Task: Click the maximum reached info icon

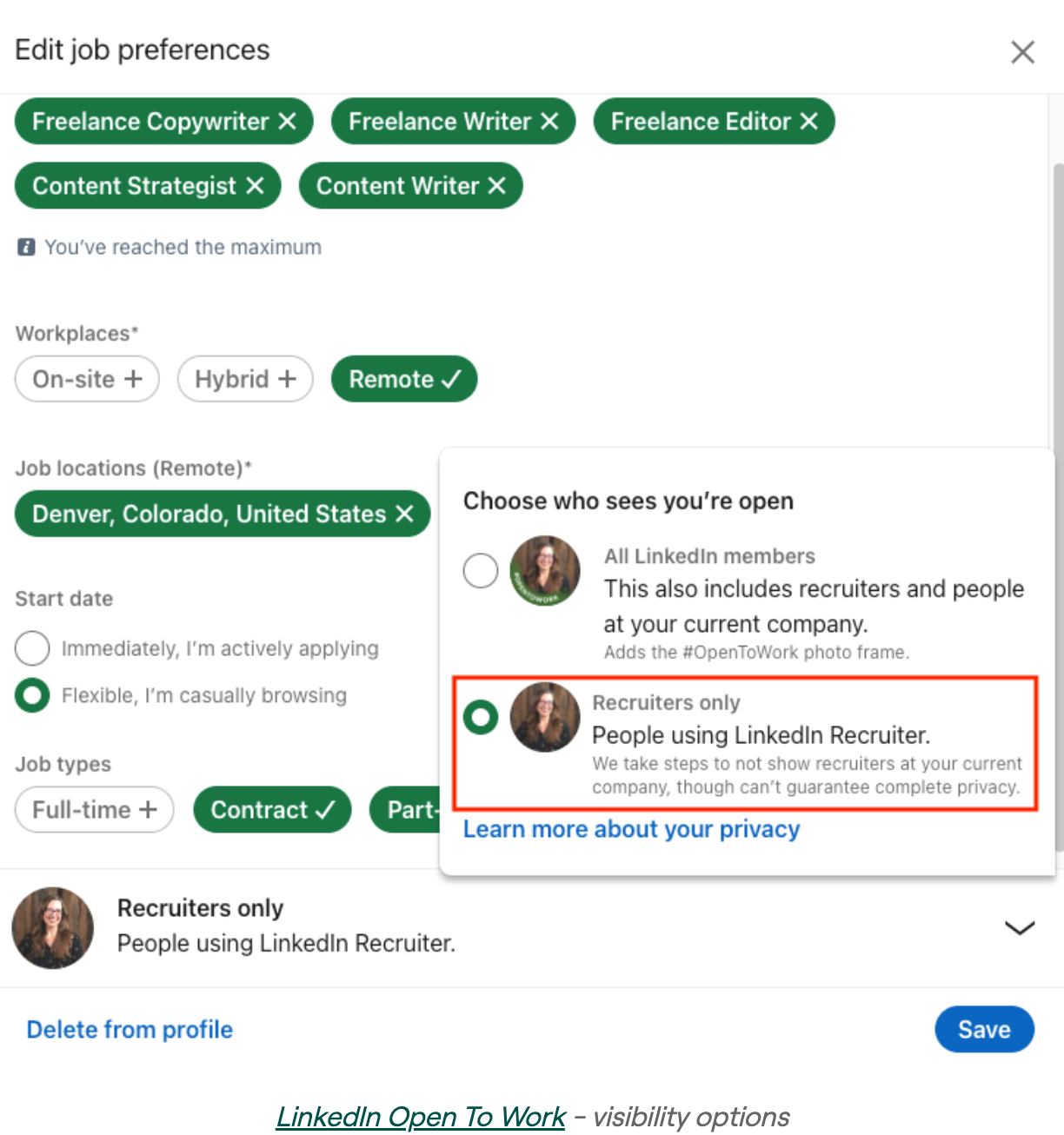Action: [26, 248]
